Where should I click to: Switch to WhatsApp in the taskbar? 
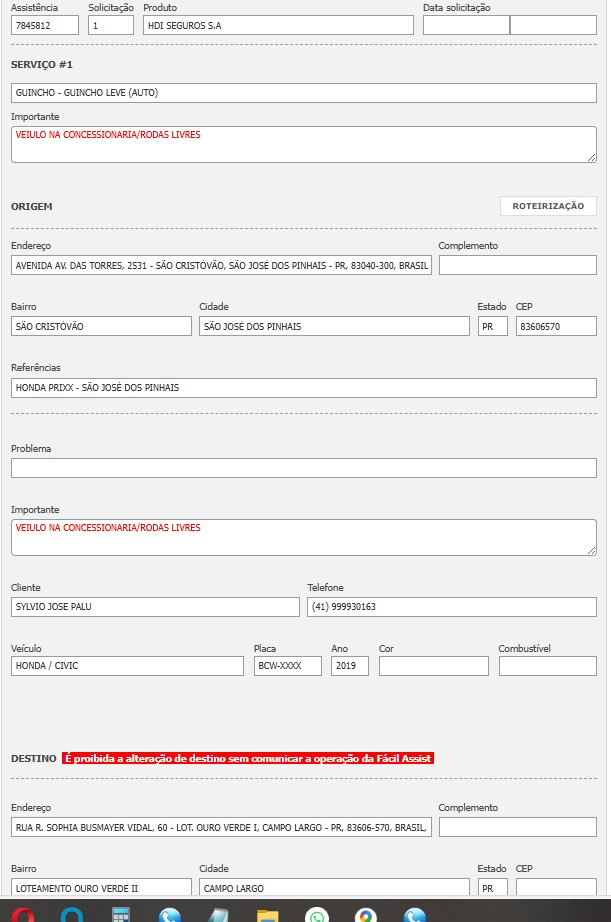(317, 915)
